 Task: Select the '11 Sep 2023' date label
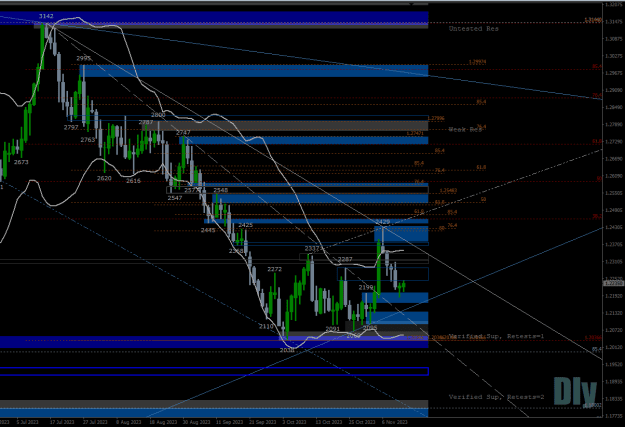click(x=229, y=422)
